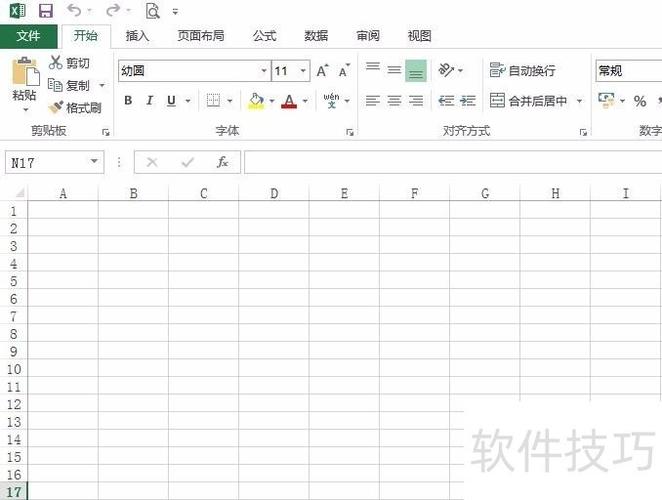Open 对齐方式 dialog launcher

[x=583, y=133]
